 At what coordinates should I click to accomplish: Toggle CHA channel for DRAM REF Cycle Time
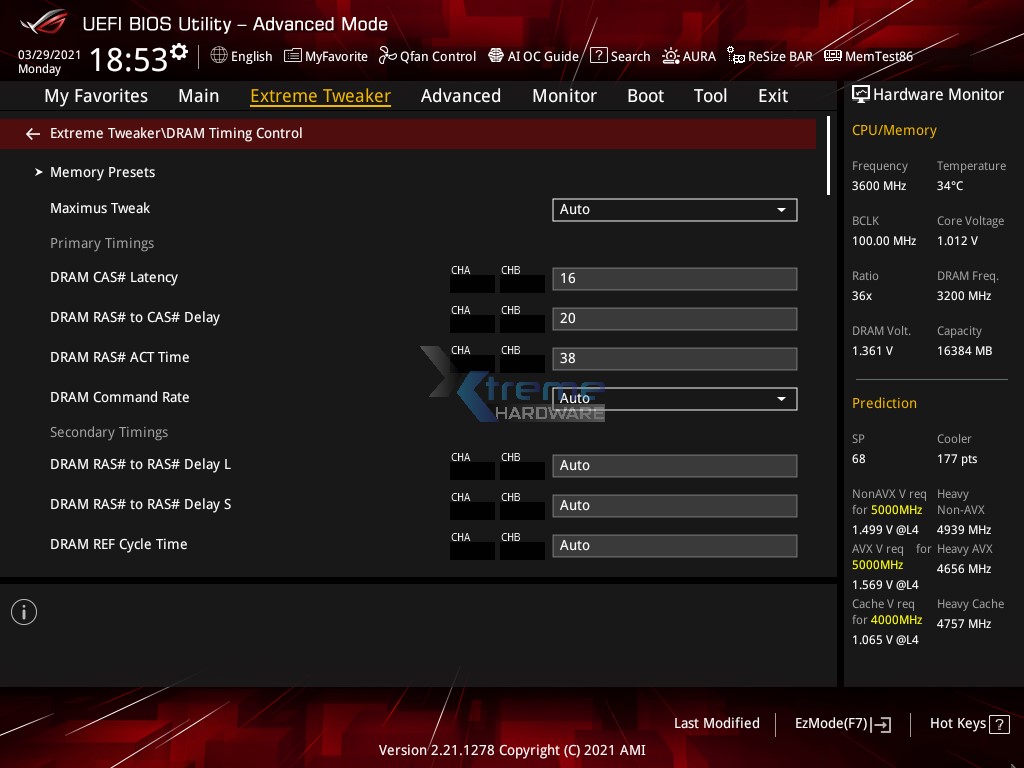[x=471, y=551]
